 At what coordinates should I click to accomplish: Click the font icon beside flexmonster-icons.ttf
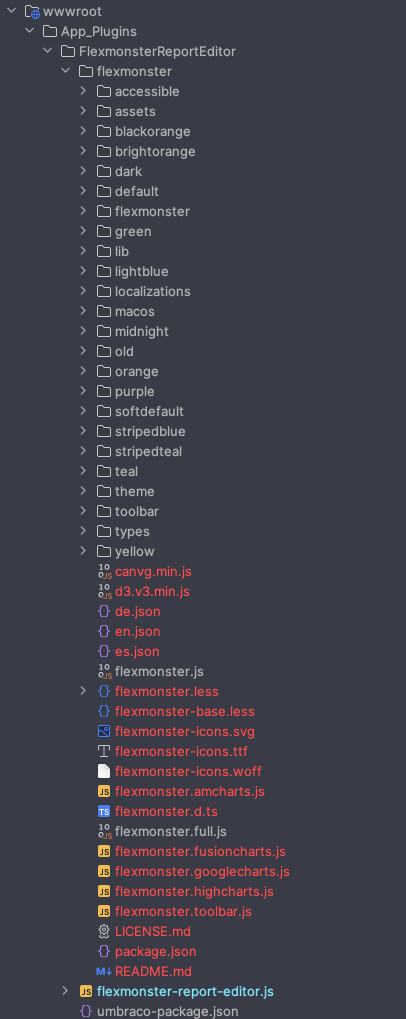click(104, 751)
